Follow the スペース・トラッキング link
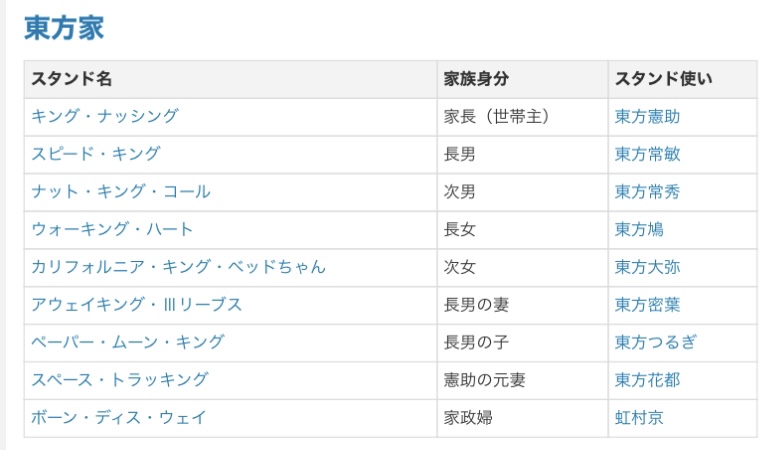This screenshot has width=767, height=450. 120,379
